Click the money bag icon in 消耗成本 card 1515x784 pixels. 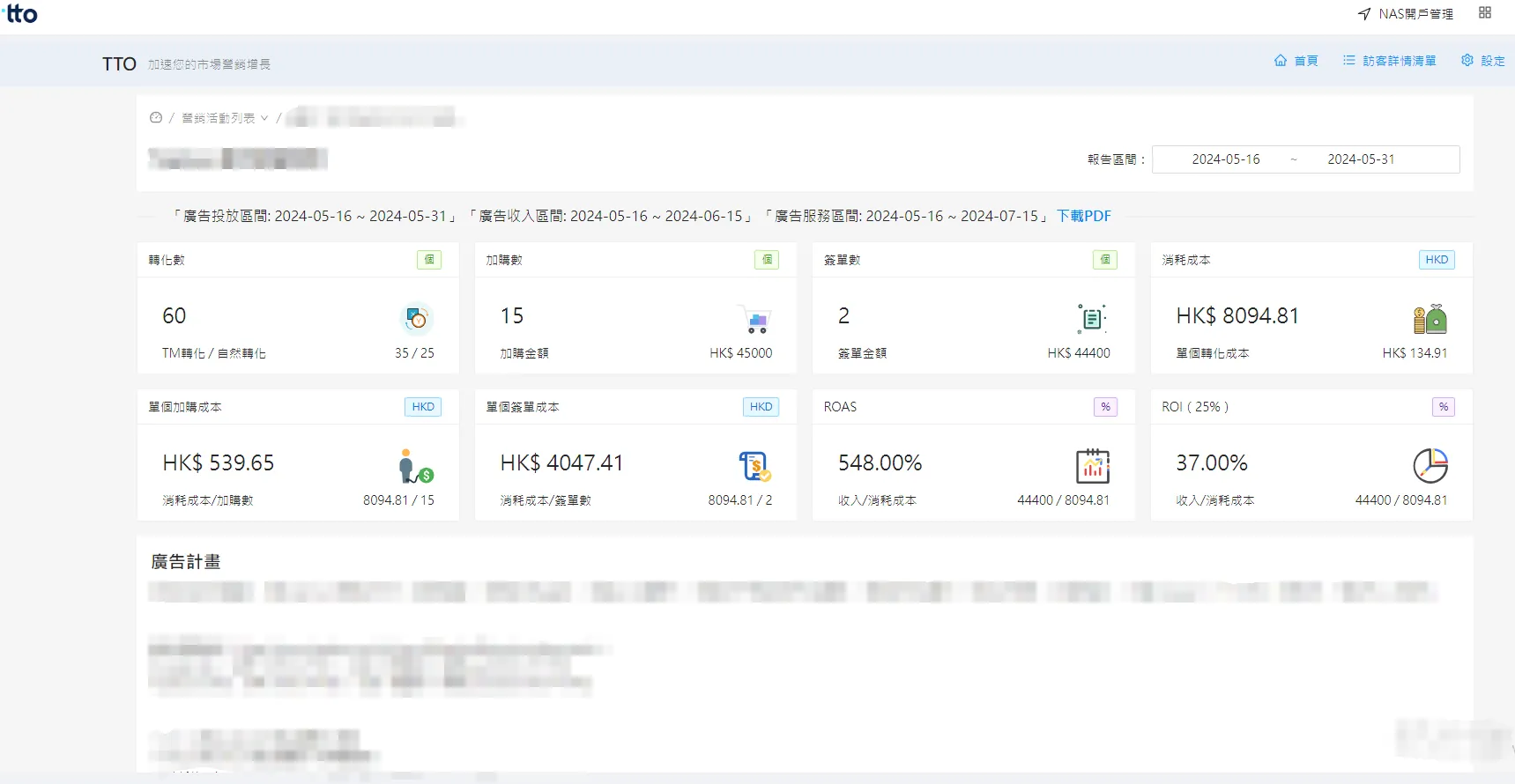point(1430,319)
